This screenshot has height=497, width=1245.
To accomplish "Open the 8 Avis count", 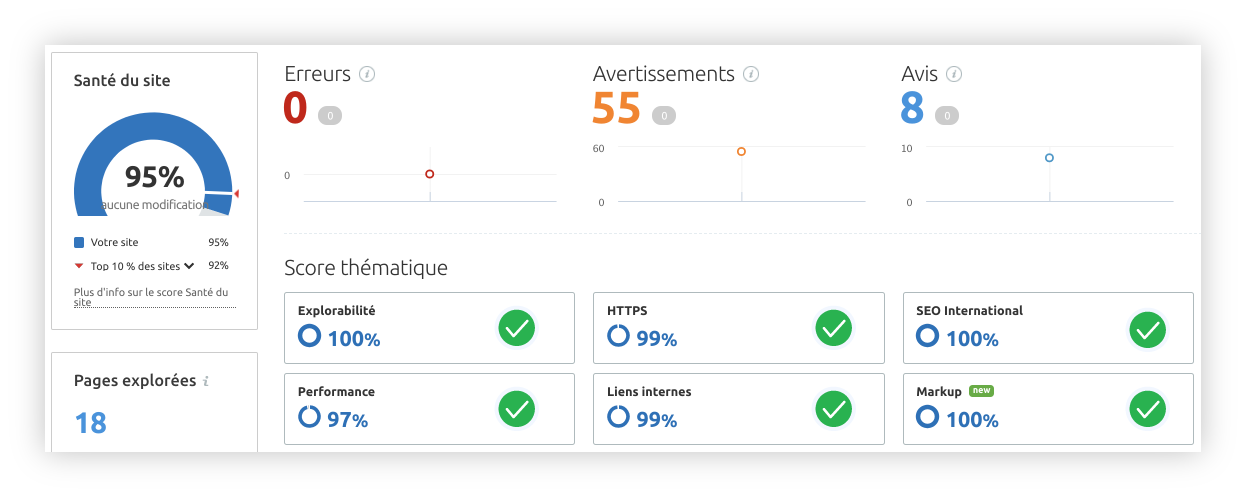I will [x=911, y=108].
